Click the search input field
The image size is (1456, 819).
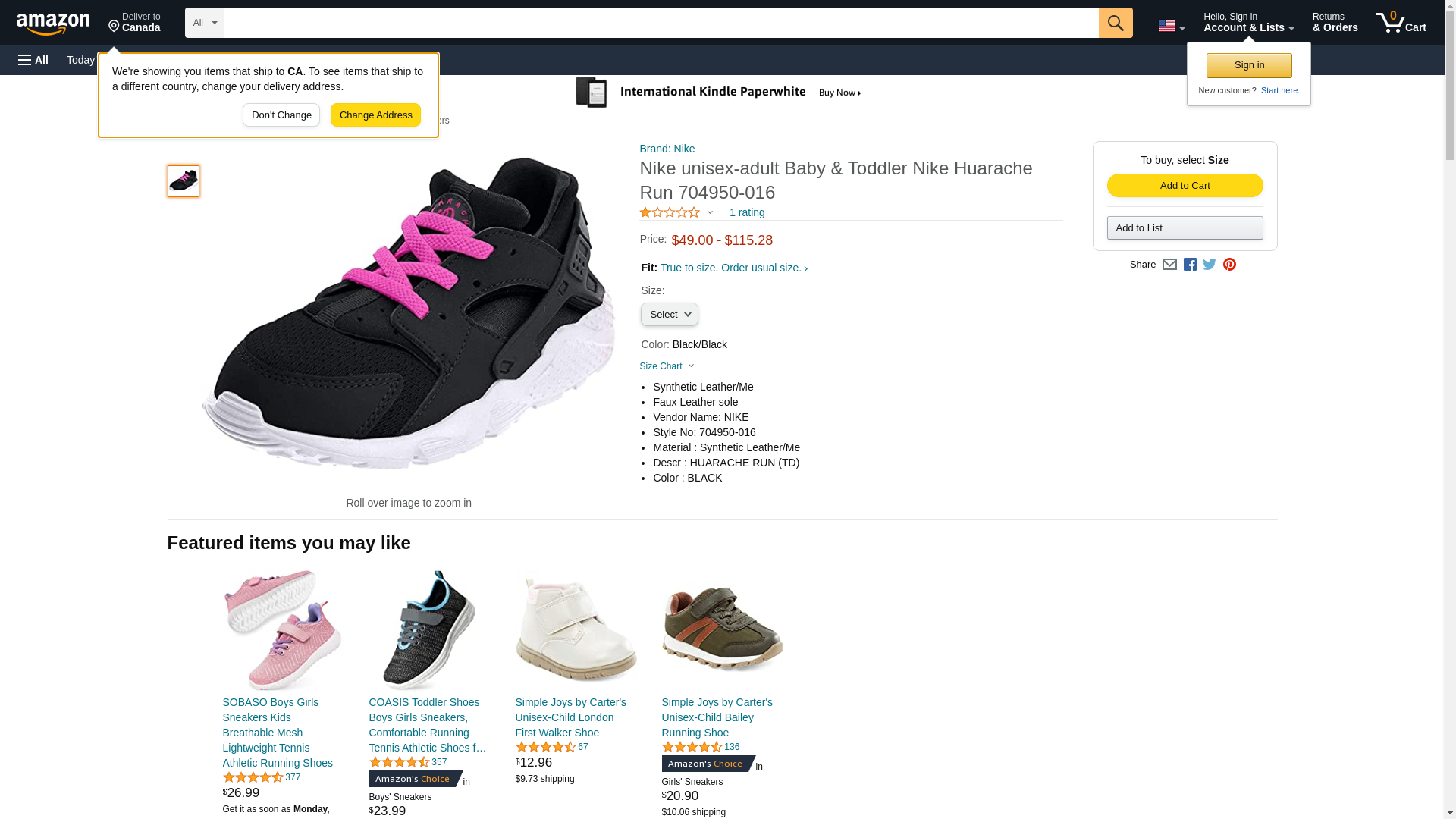(661, 23)
